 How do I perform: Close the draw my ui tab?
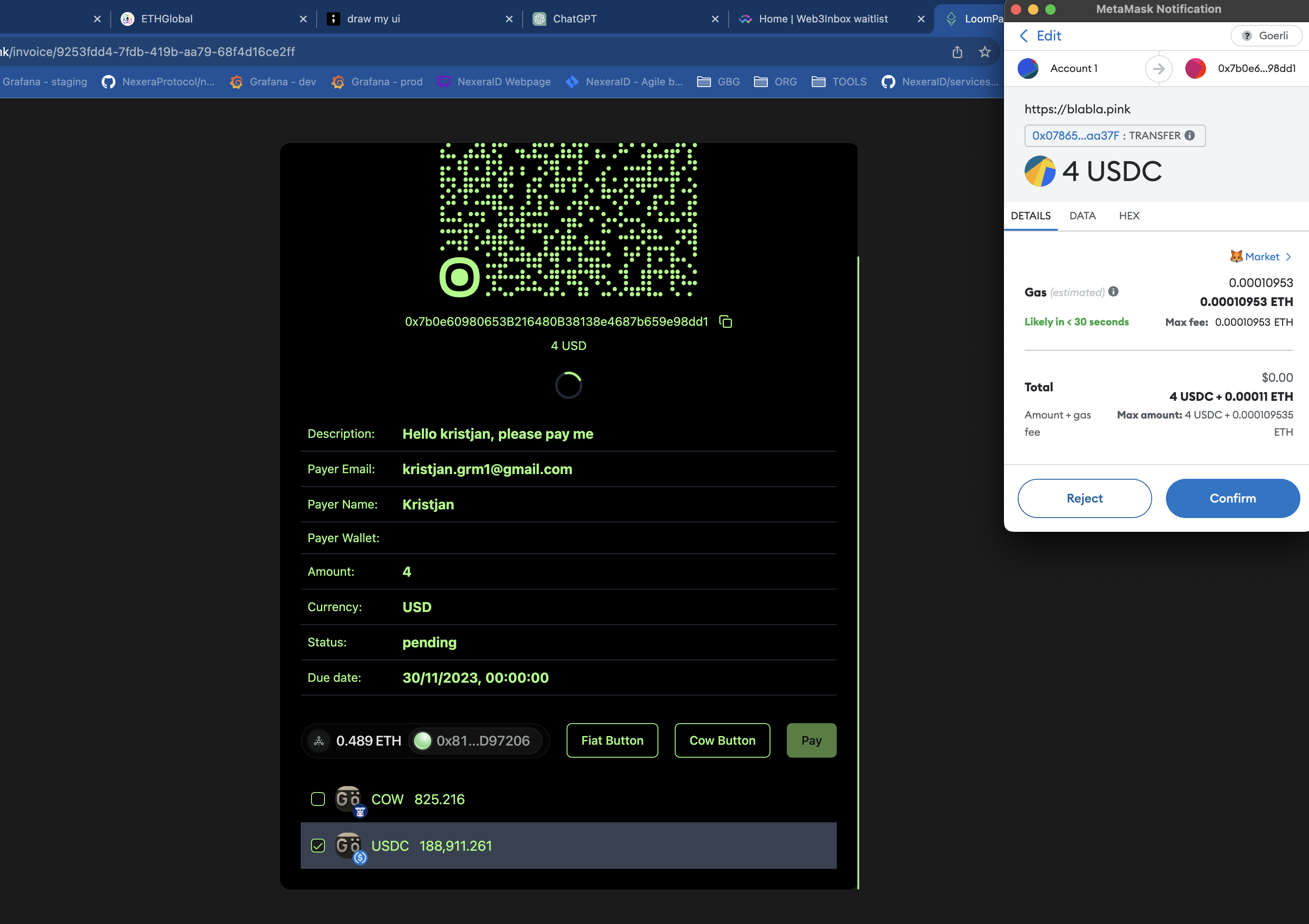509,19
